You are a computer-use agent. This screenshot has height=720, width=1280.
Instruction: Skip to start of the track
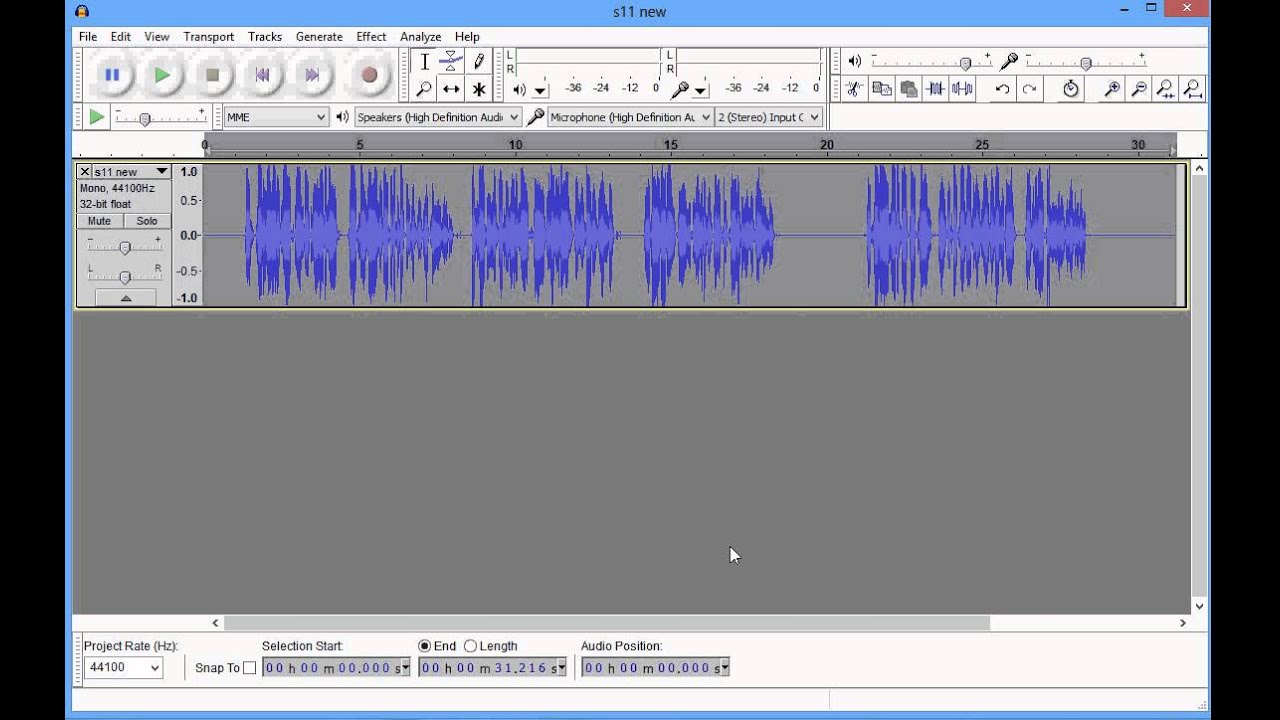click(x=262, y=75)
